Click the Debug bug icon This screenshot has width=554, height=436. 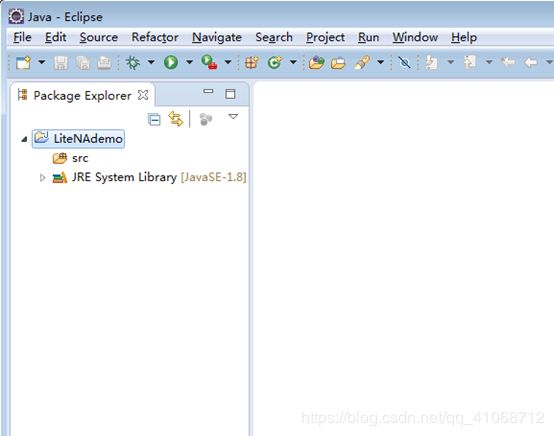pos(133,63)
